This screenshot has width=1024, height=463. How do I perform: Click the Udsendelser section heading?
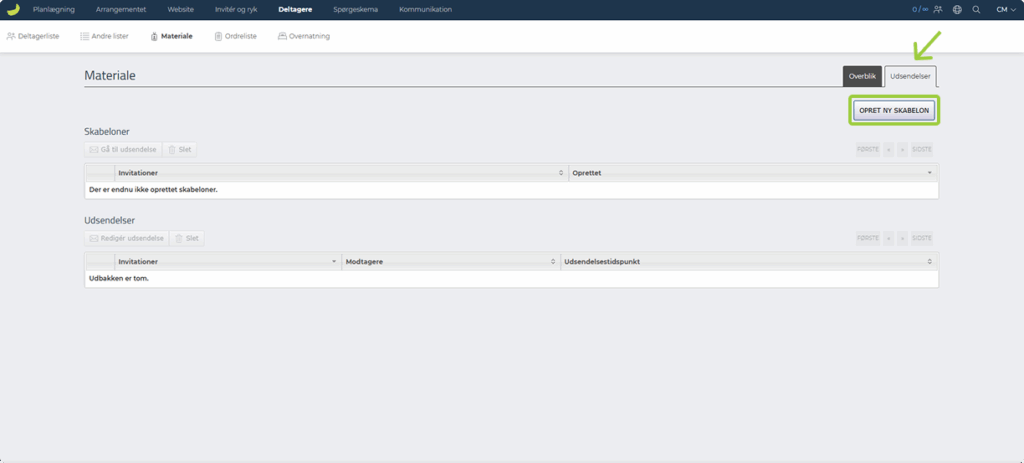pyautogui.click(x=110, y=221)
